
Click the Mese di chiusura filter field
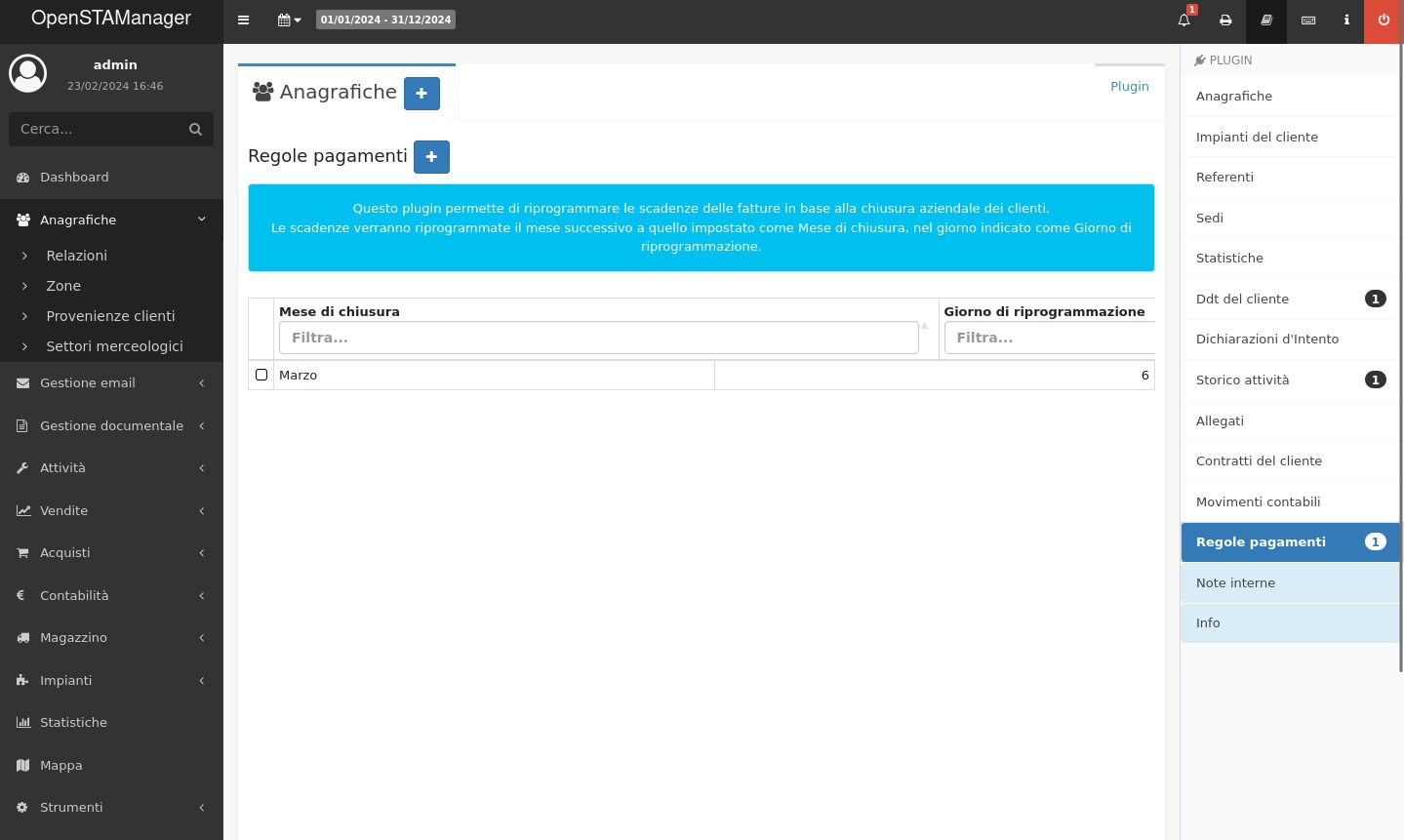(x=598, y=338)
